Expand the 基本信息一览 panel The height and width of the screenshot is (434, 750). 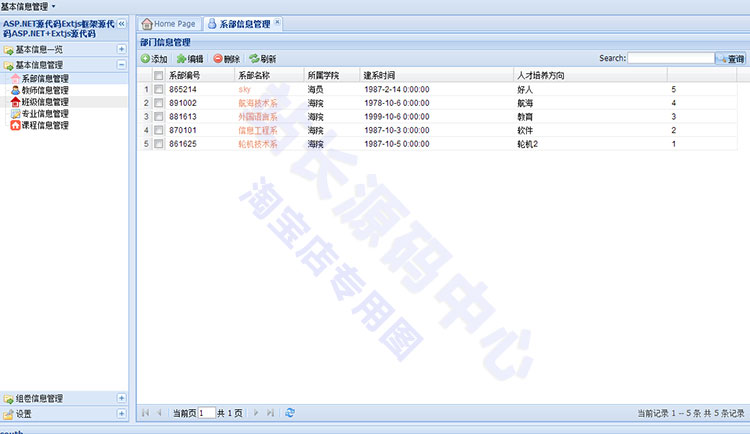[x=122, y=48]
